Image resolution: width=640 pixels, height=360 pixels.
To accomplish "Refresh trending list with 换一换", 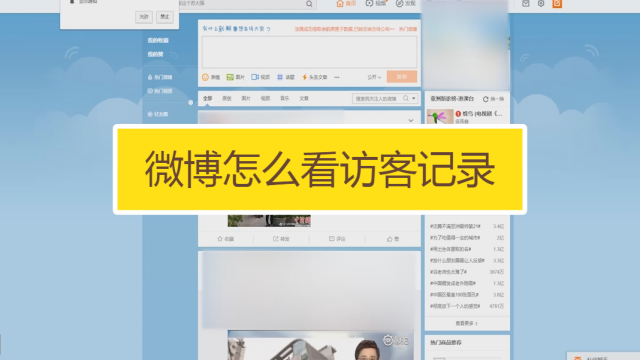I will click(493, 99).
